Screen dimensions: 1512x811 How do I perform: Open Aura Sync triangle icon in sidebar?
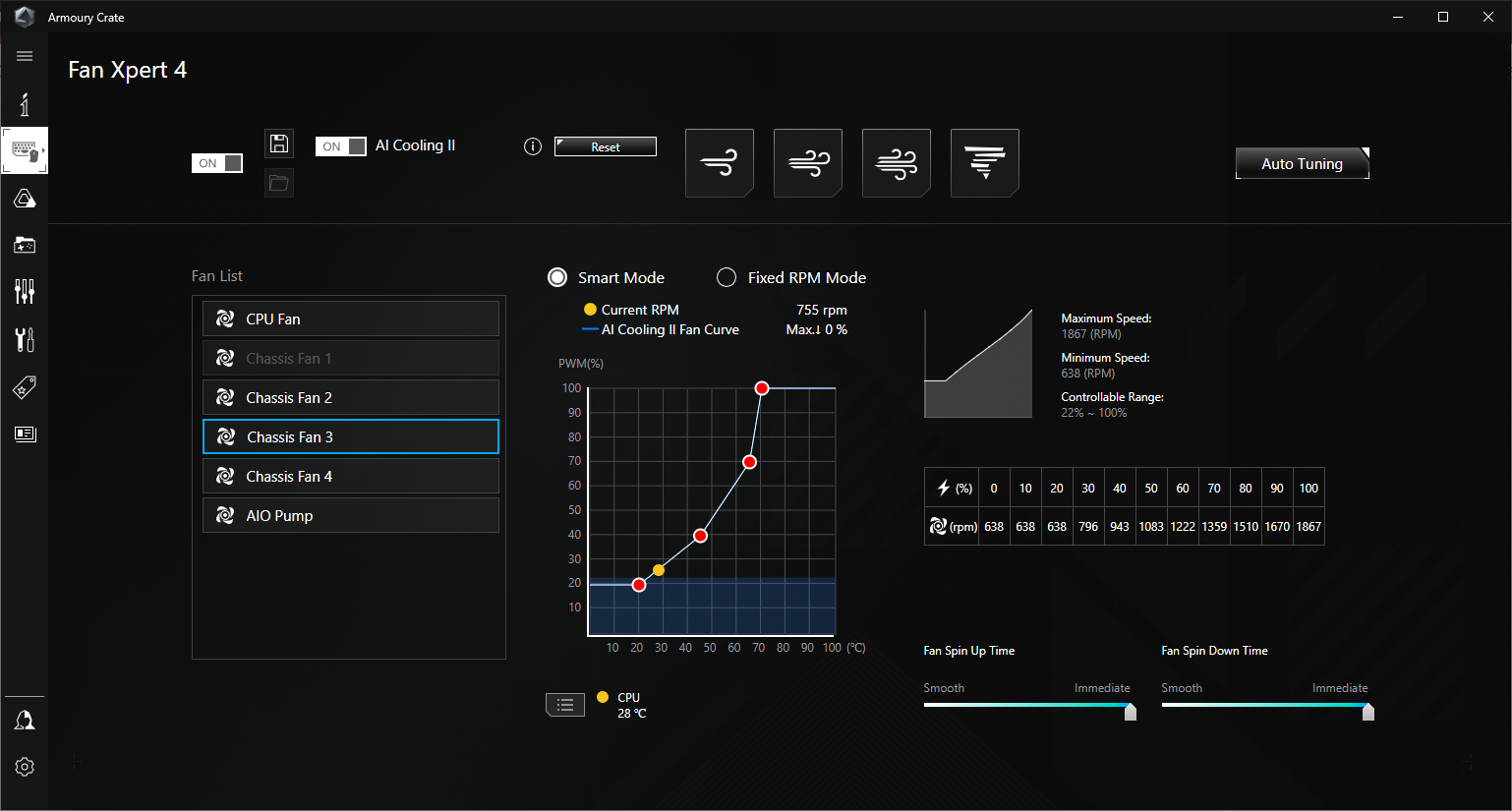tap(25, 199)
